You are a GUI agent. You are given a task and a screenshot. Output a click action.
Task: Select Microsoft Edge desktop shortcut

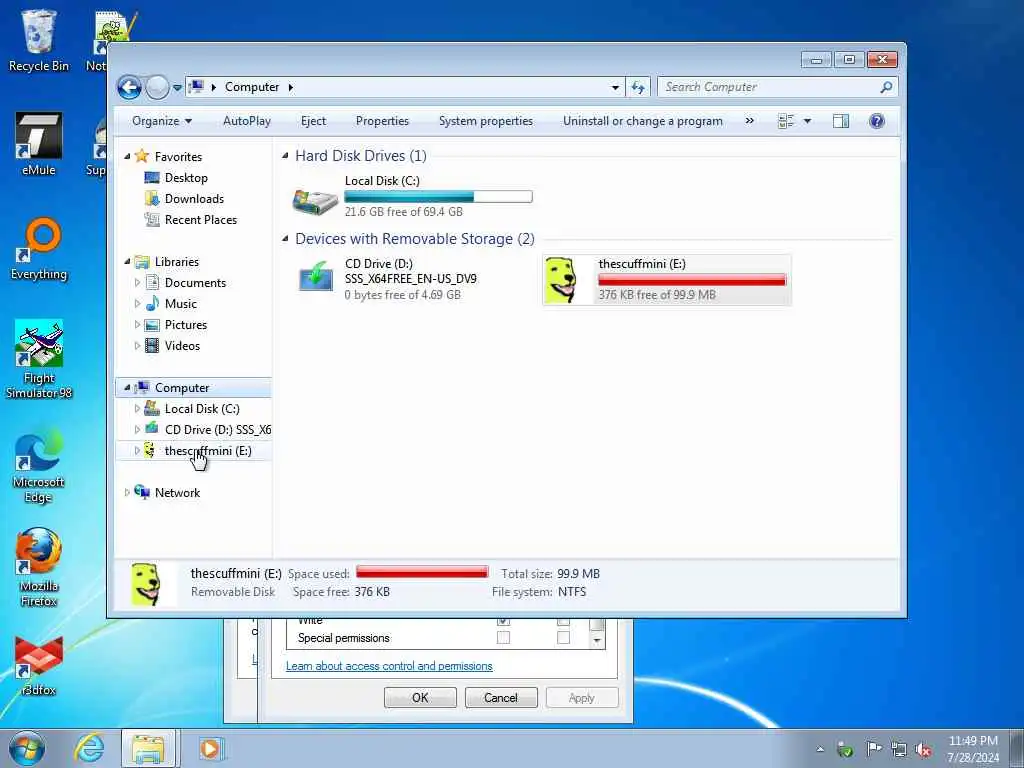pyautogui.click(x=39, y=466)
